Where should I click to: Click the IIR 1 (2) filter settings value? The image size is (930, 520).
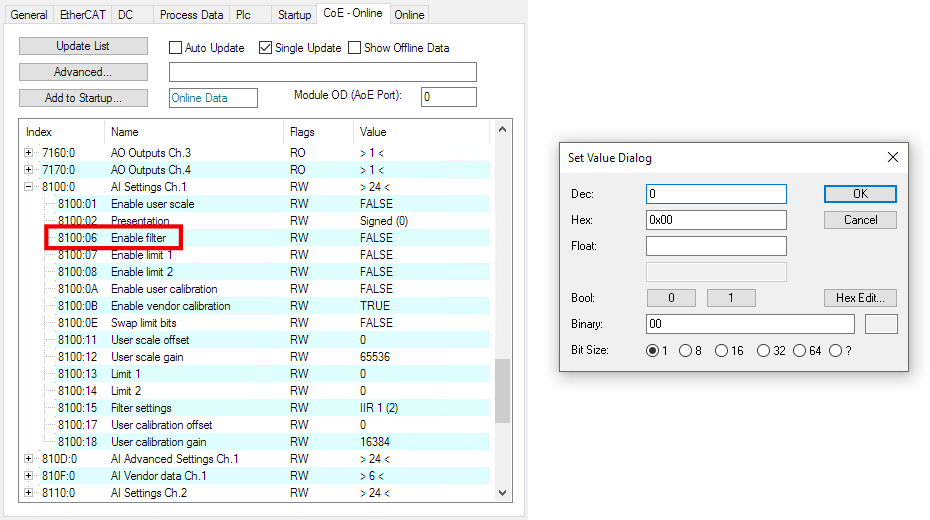pos(379,408)
